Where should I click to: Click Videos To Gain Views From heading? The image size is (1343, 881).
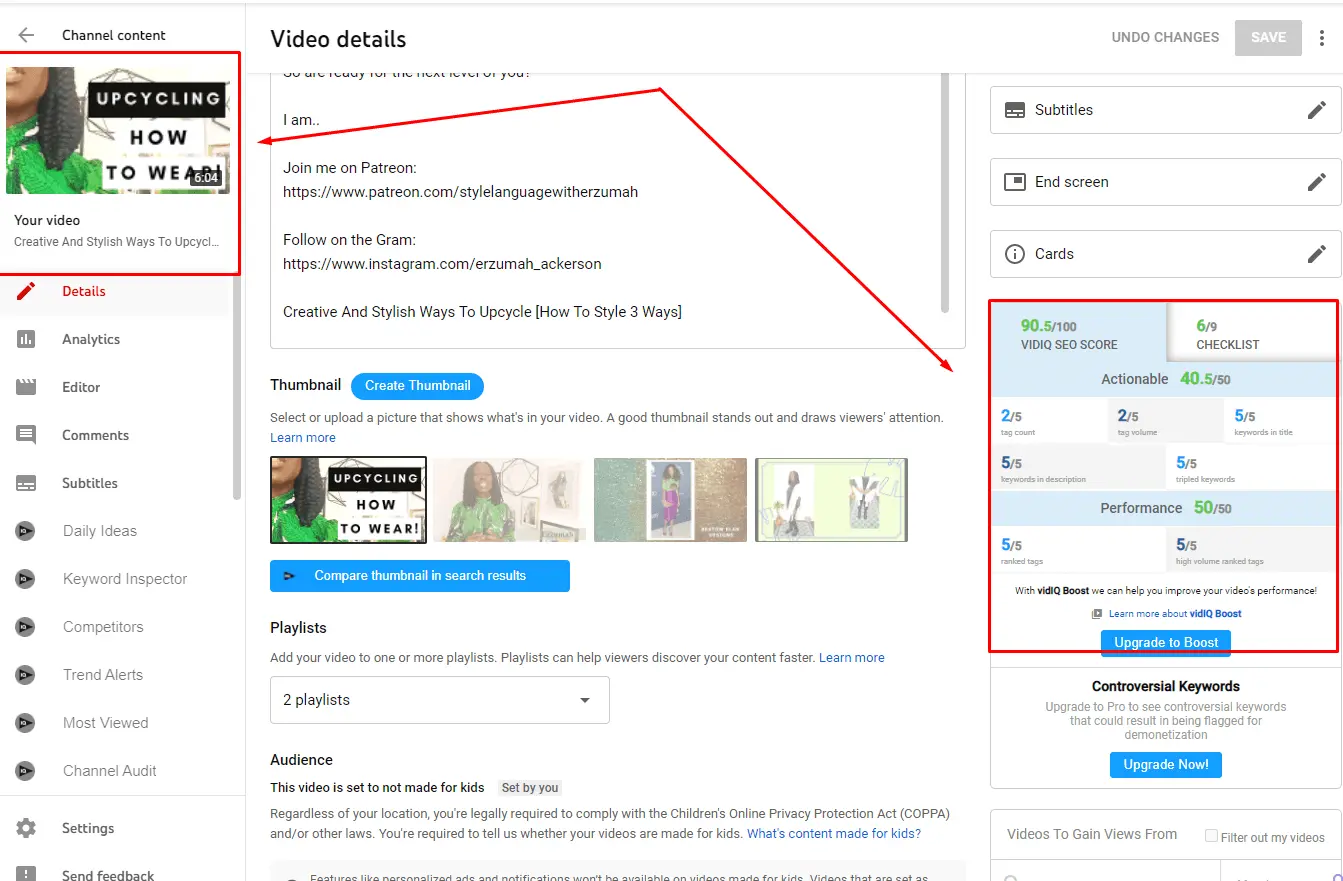(x=1092, y=834)
